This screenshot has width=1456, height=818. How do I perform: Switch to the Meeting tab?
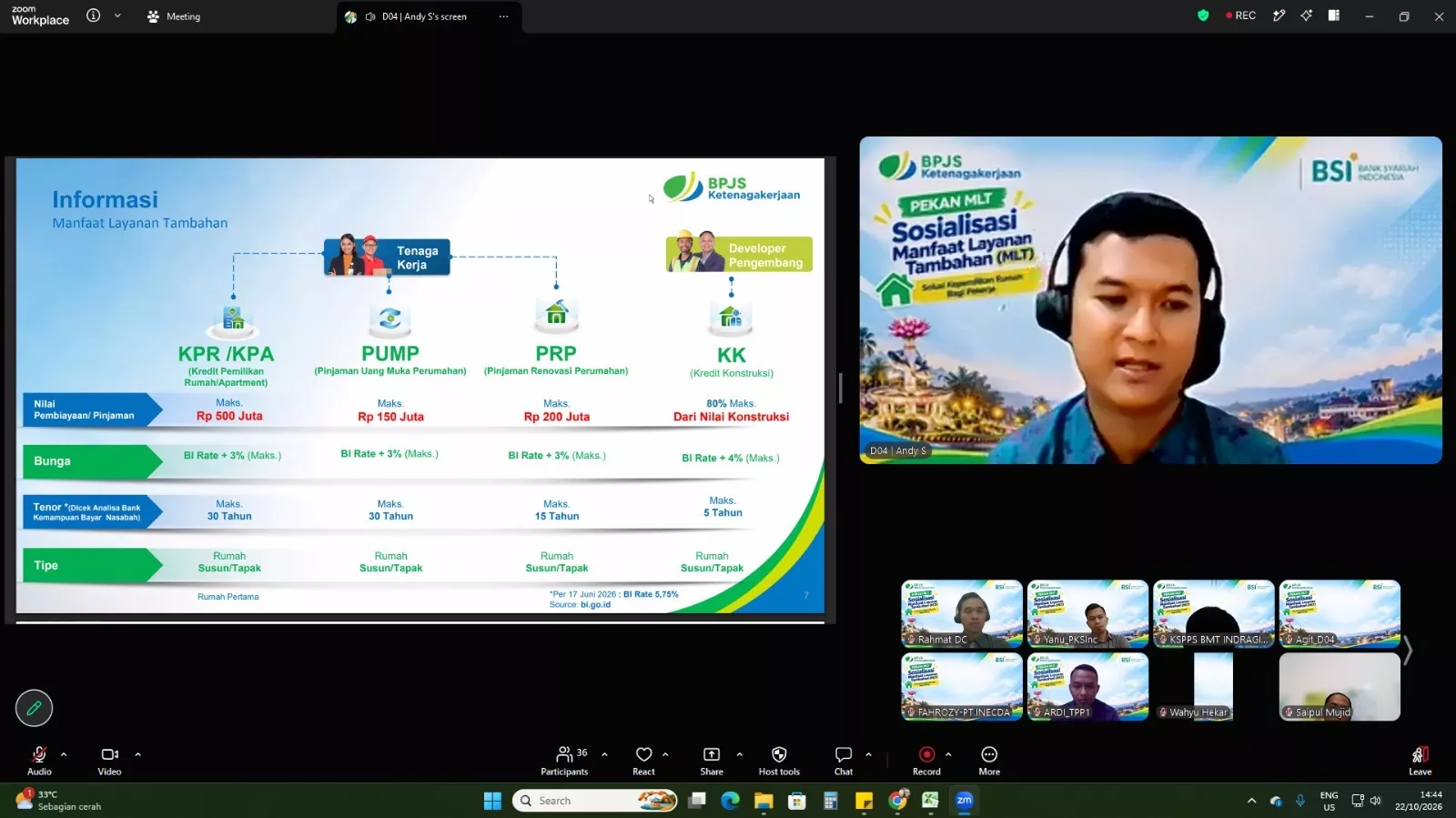pyautogui.click(x=174, y=16)
